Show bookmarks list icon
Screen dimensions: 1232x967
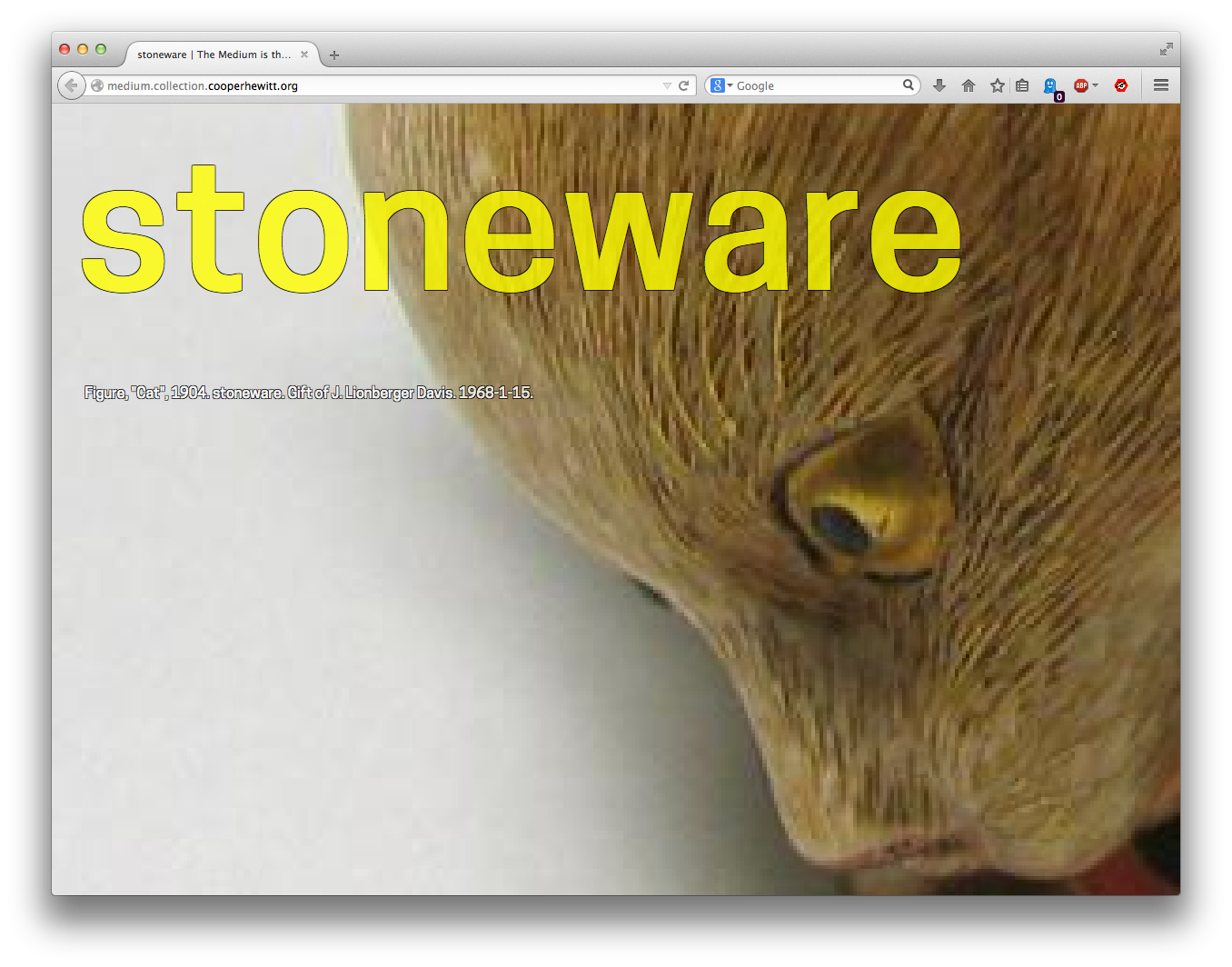tap(1022, 85)
